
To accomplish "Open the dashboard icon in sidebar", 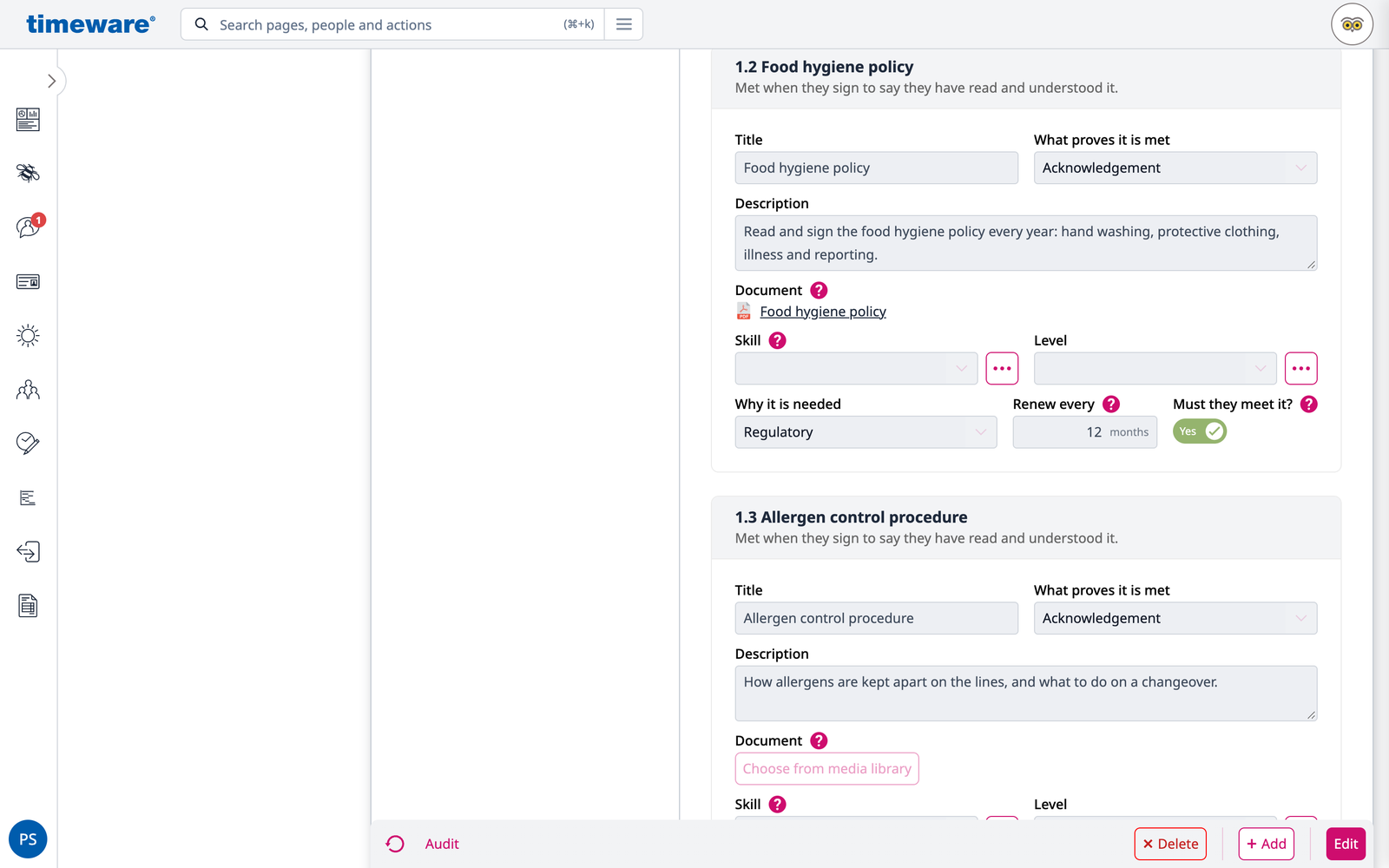I will click(28, 119).
